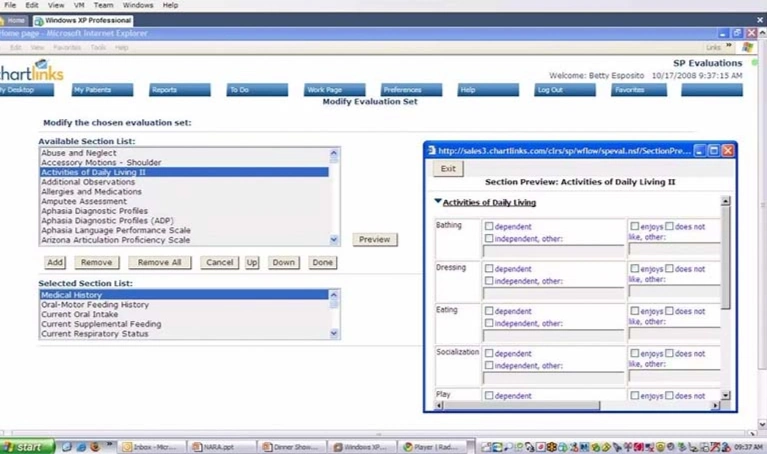Select 'Additional Observations' list item
This screenshot has height=454, width=767.
[184, 182]
